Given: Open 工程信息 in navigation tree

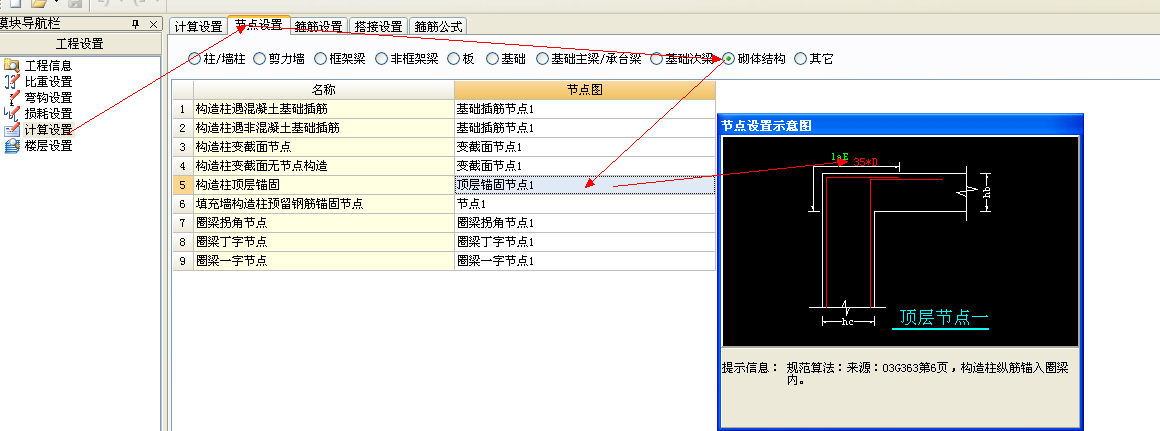Looking at the screenshot, I should click(49, 66).
